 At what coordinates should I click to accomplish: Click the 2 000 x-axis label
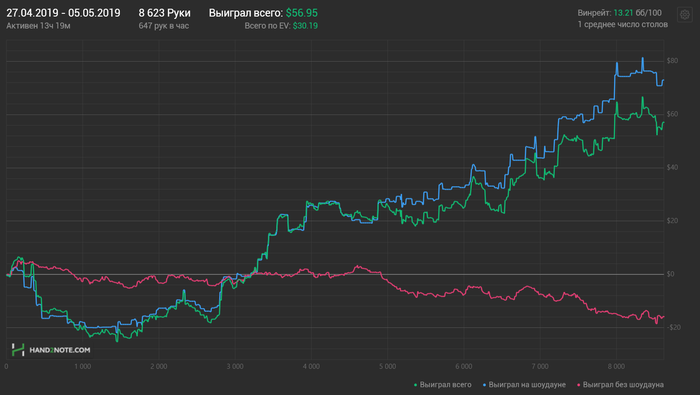click(x=159, y=366)
